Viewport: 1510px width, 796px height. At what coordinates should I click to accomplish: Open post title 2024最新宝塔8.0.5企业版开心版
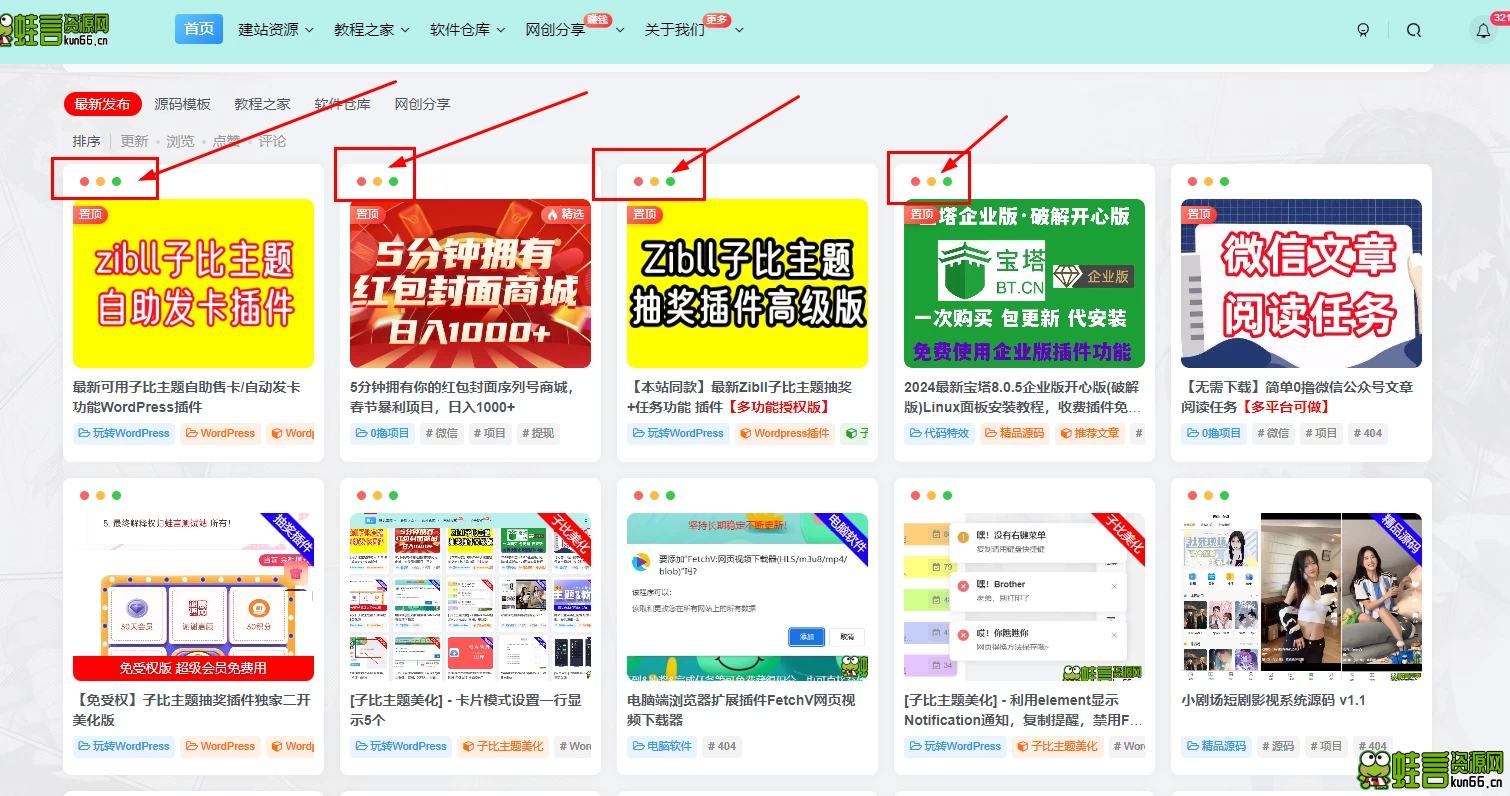click(1022, 397)
